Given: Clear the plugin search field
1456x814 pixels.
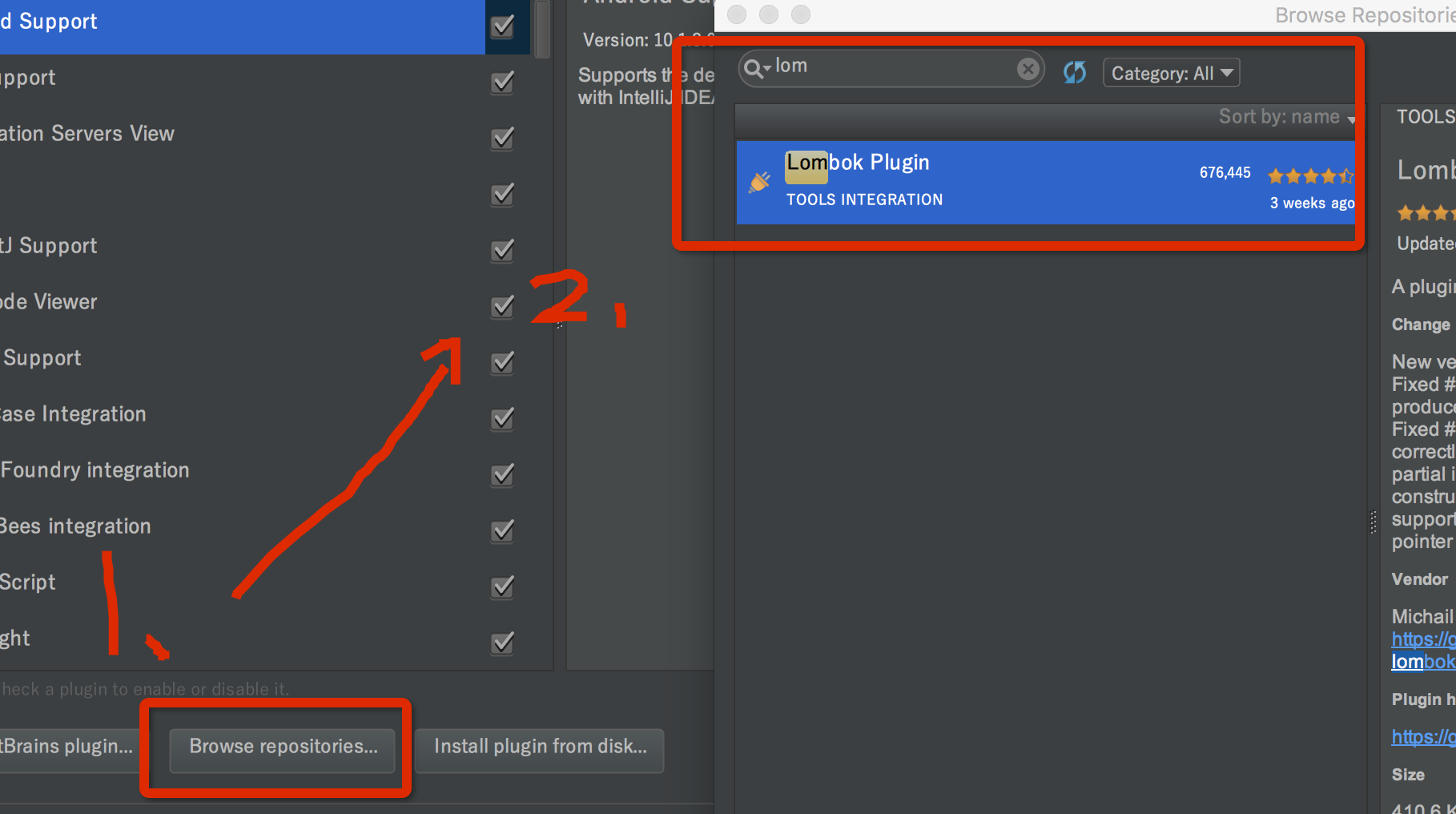Looking at the screenshot, I should pyautogui.click(x=1028, y=69).
